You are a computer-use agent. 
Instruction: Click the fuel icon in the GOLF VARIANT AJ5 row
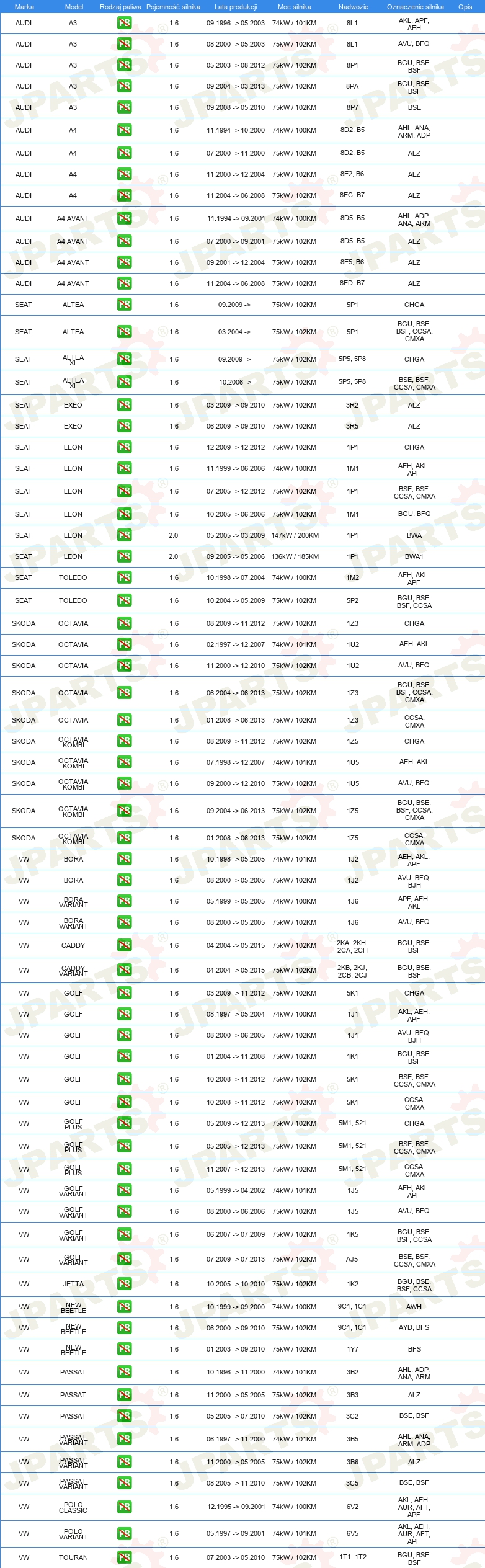tap(124, 1259)
